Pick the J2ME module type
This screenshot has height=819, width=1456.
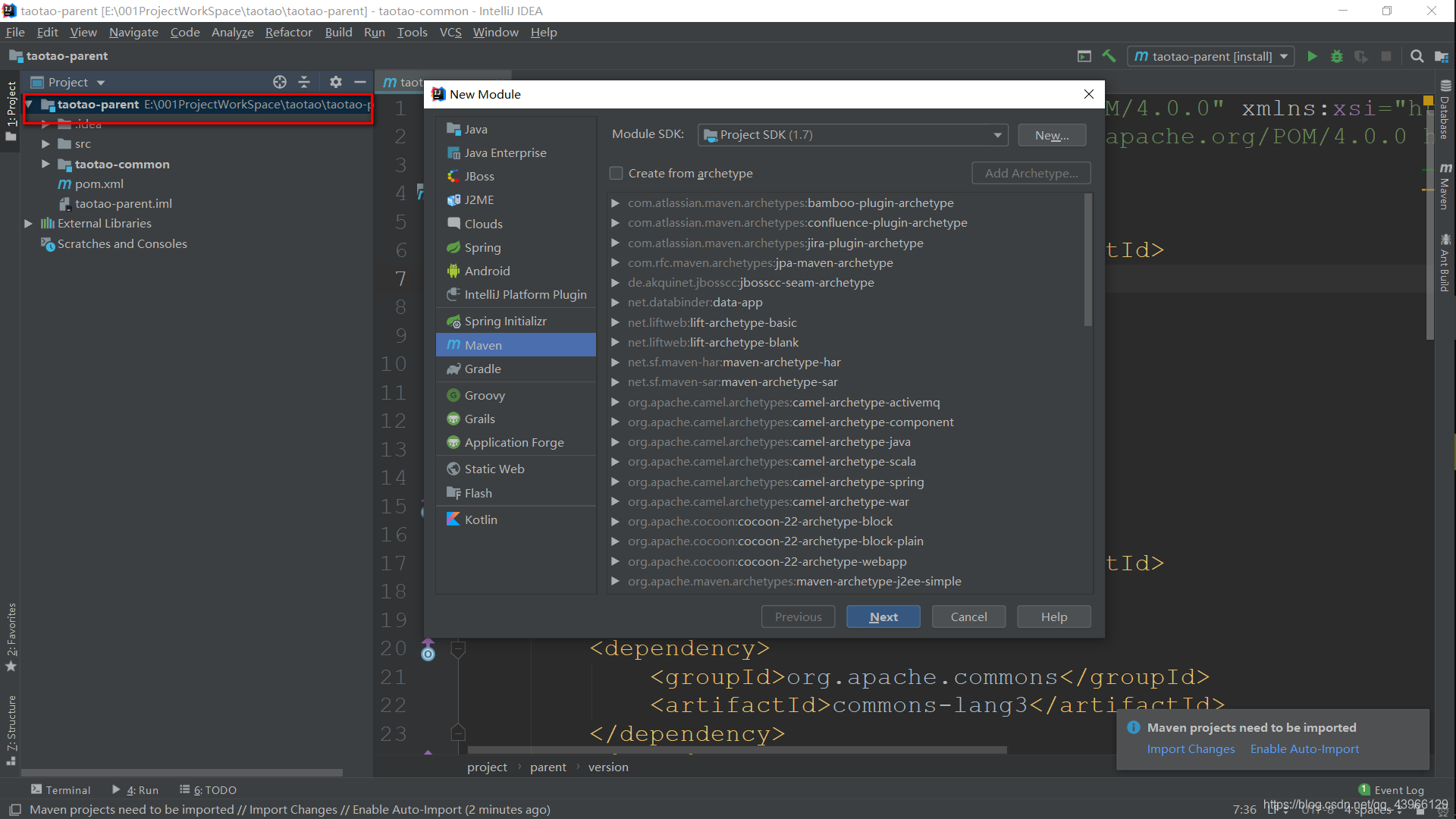point(516,200)
